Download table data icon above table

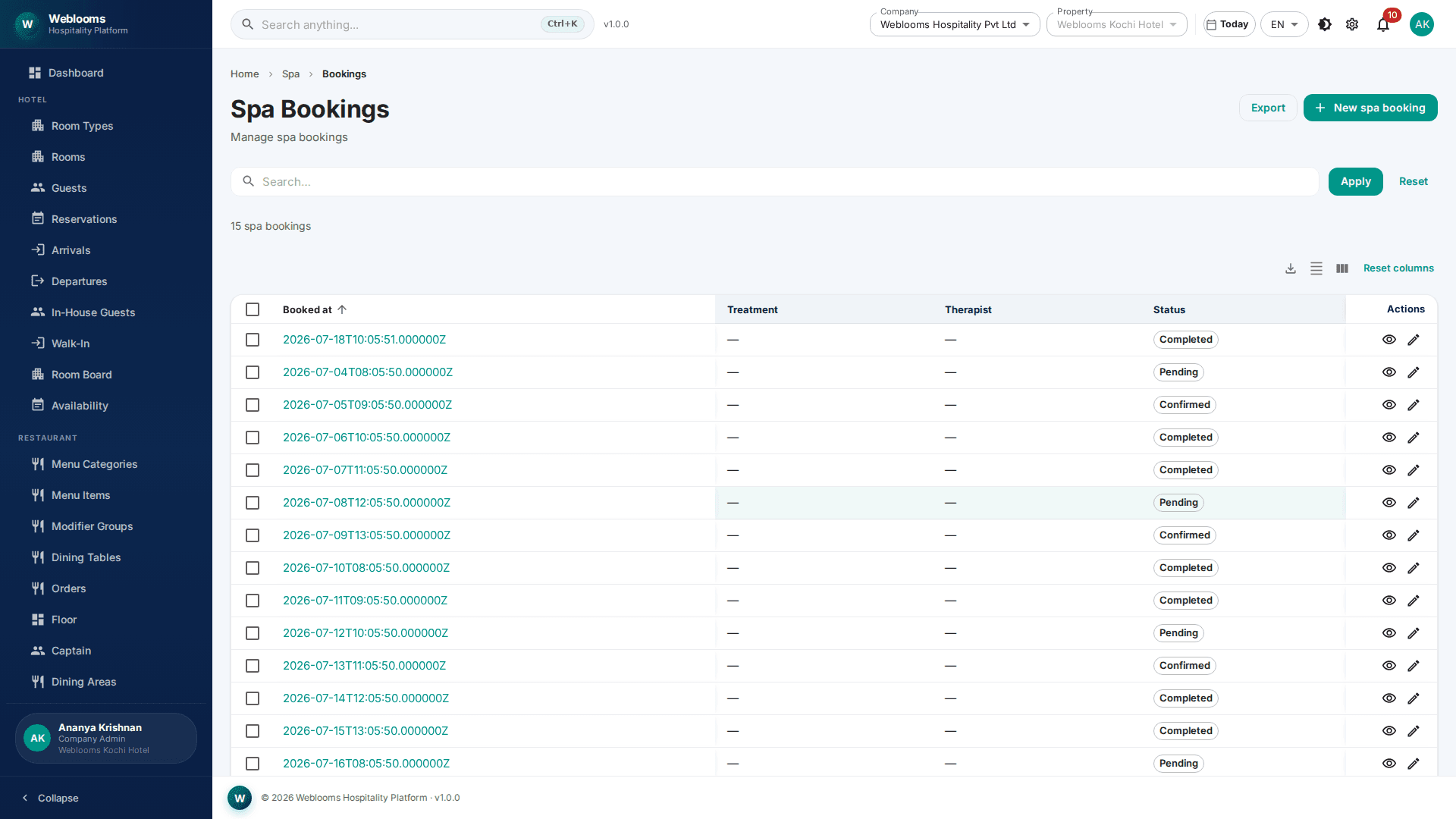1291,268
